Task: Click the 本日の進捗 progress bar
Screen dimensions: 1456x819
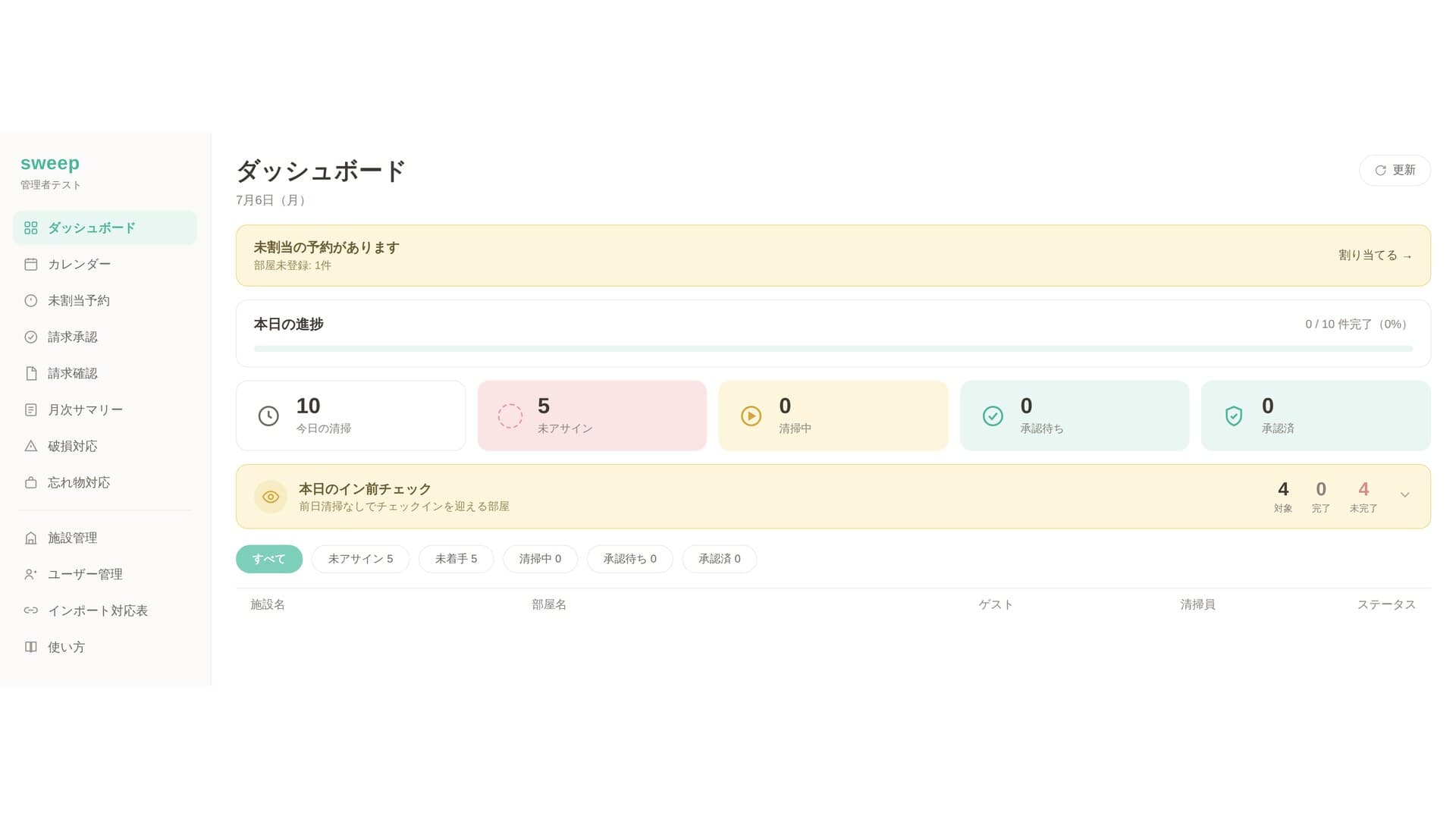Action: pos(833,349)
